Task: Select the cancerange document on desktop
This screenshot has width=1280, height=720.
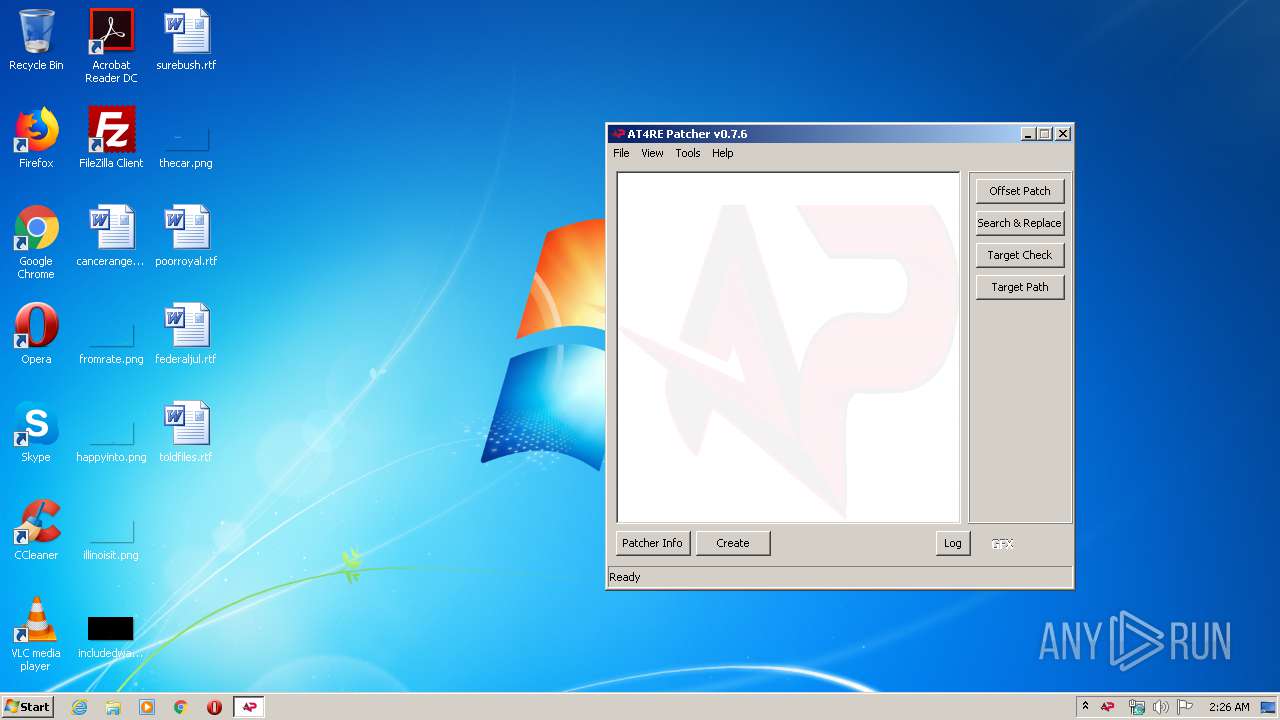Action: (111, 237)
